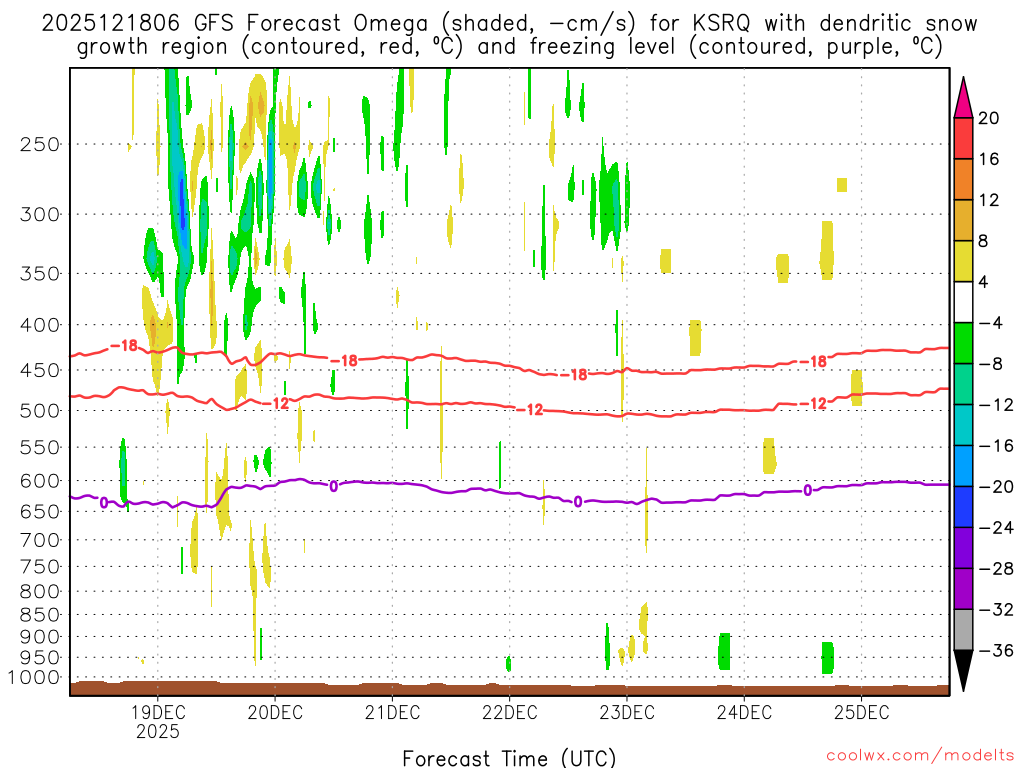Viewport: 1024px width, 768px height.
Task: Click the 25DEC time axis label
Action: (x=862, y=712)
